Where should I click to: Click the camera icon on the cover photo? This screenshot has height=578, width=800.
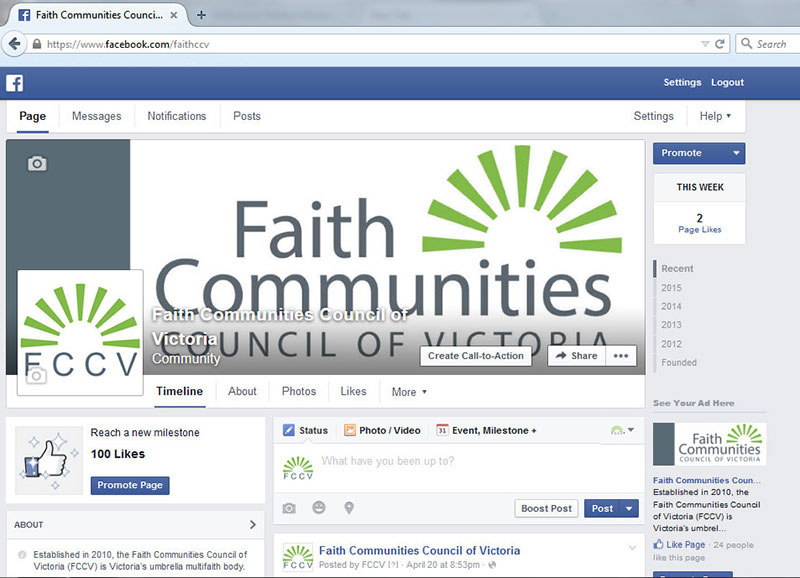tap(37, 163)
